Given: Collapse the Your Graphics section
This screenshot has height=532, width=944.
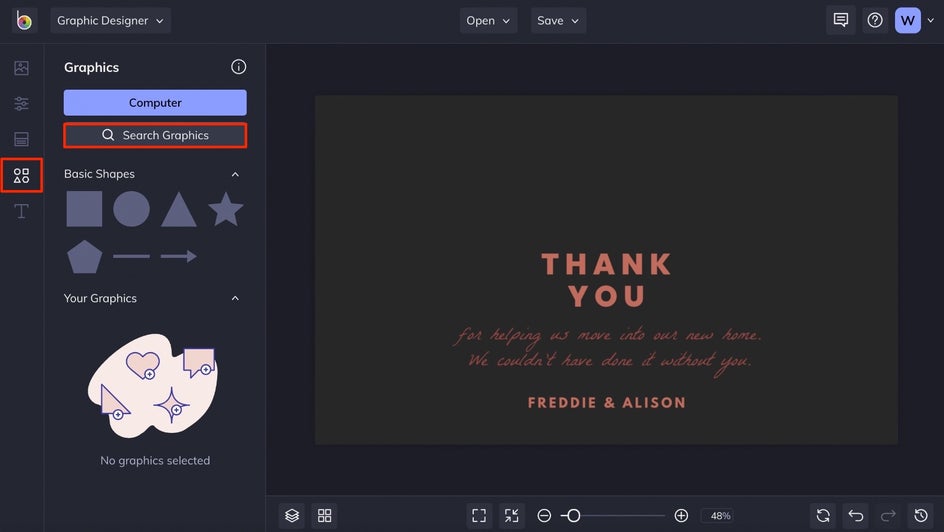Looking at the screenshot, I should click(x=236, y=298).
